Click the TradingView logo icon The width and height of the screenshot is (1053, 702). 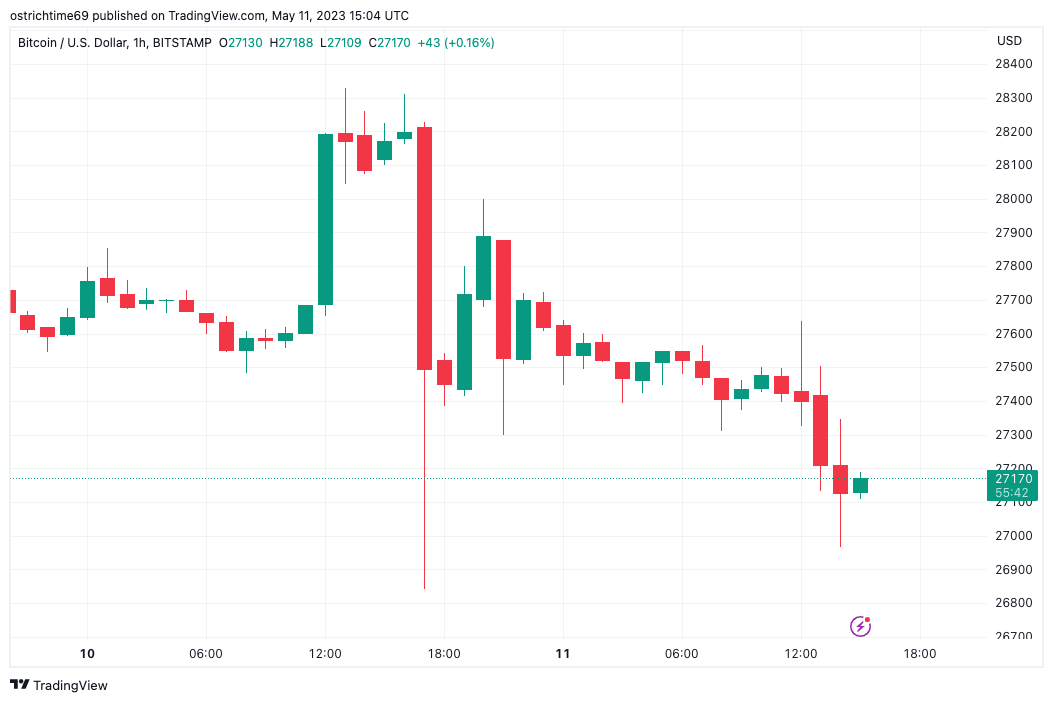pos(19,685)
